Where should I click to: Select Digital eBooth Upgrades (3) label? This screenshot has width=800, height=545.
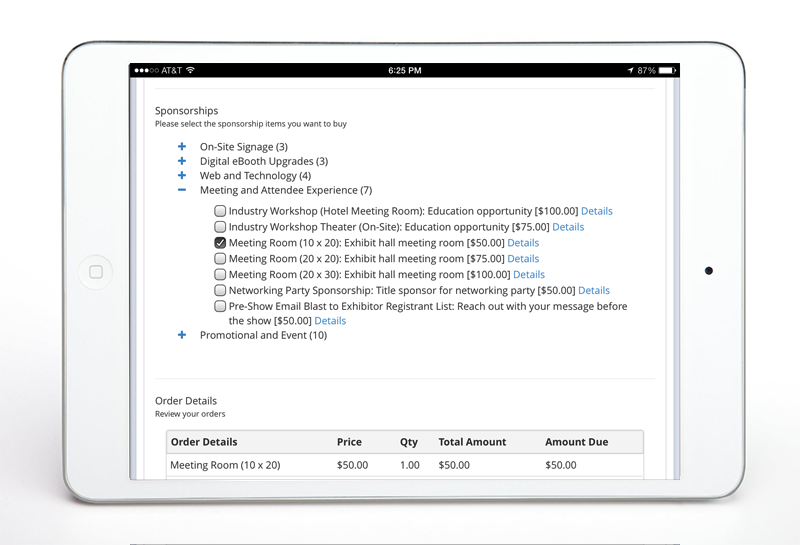coord(264,161)
